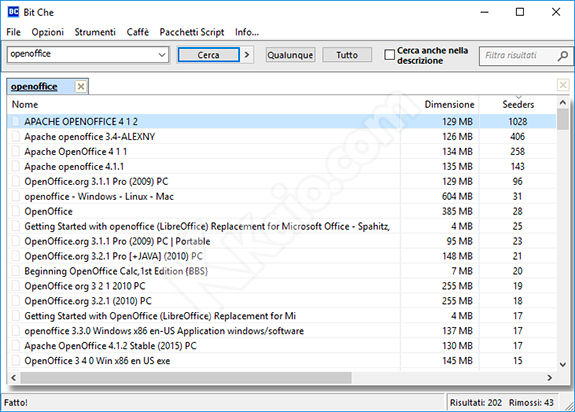Click the vertical scrollbar down arrow
Screen dimensions: 575x412
click(563, 364)
